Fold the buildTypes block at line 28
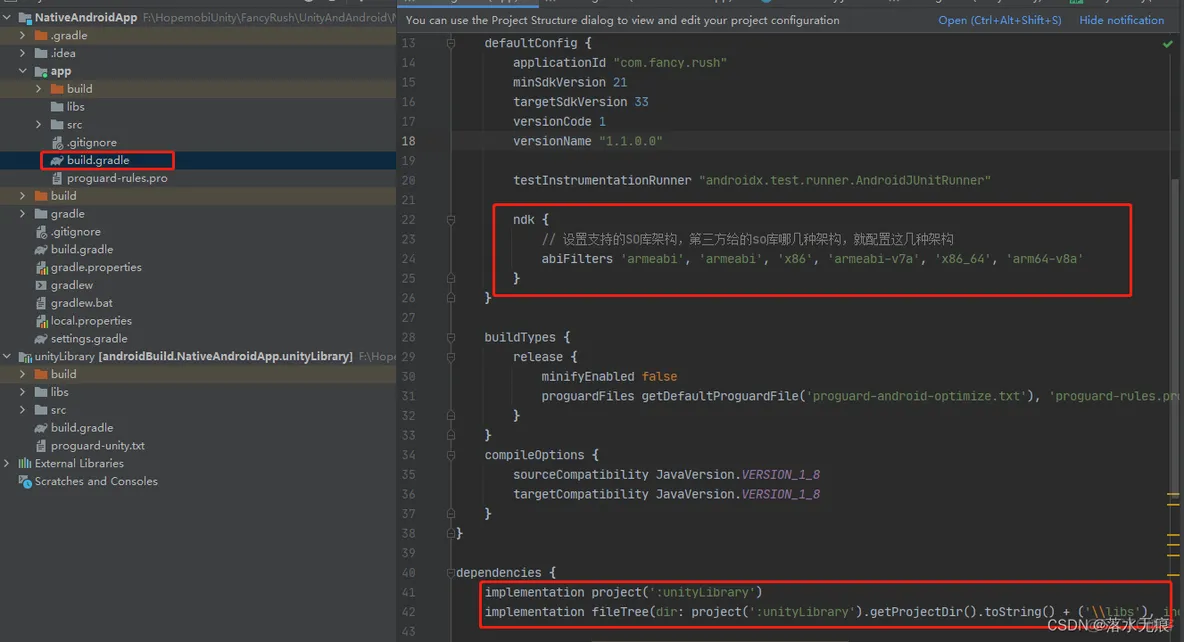This screenshot has width=1184, height=642. [451, 337]
